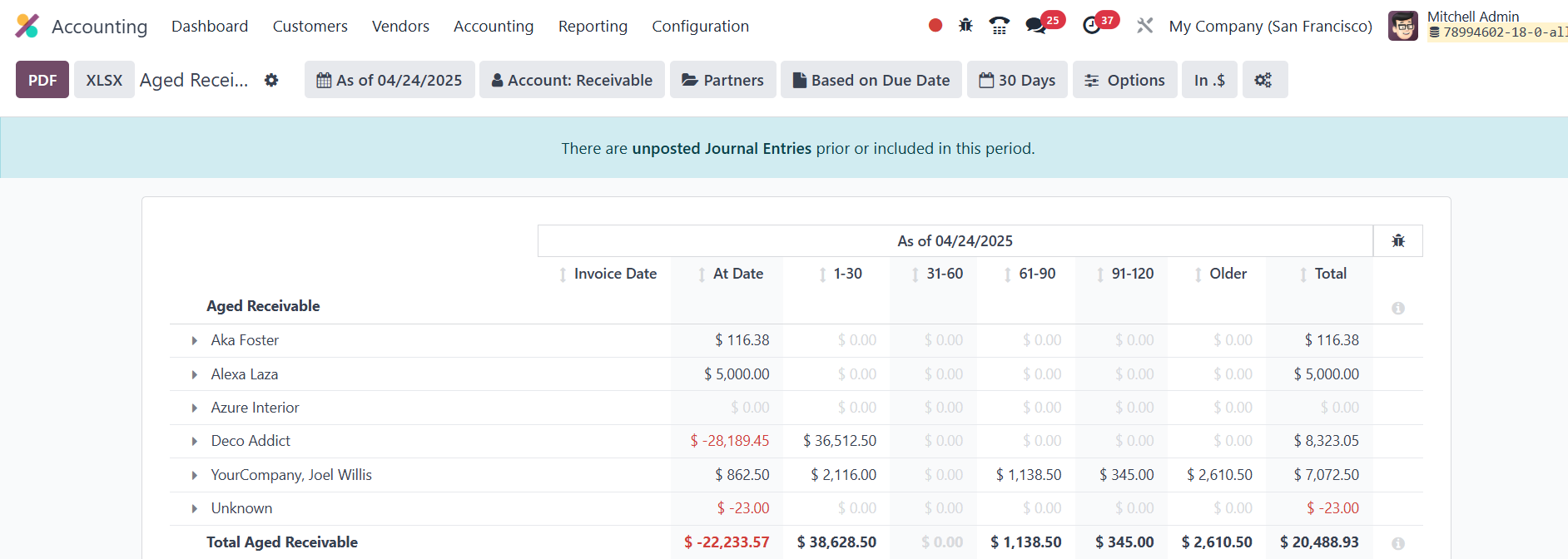Open the Account: Receivable filter dropdown
Viewport: 1568px width, 559px height.
(572, 81)
